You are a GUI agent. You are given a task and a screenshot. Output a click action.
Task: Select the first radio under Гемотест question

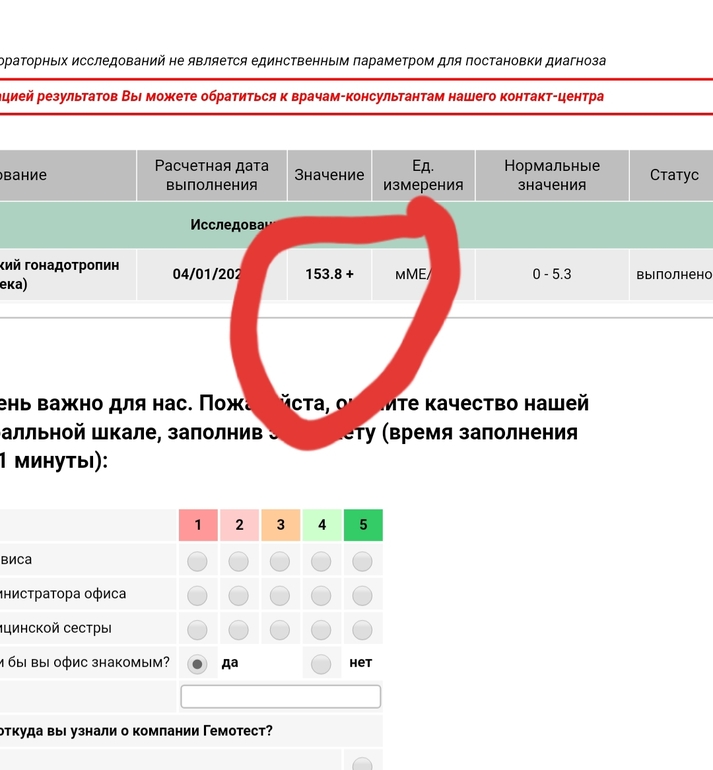[362, 765]
